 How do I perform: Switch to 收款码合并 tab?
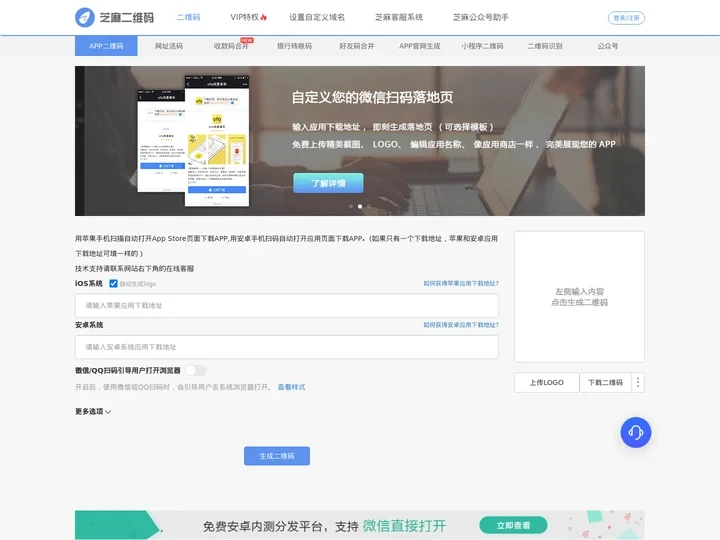tap(231, 46)
